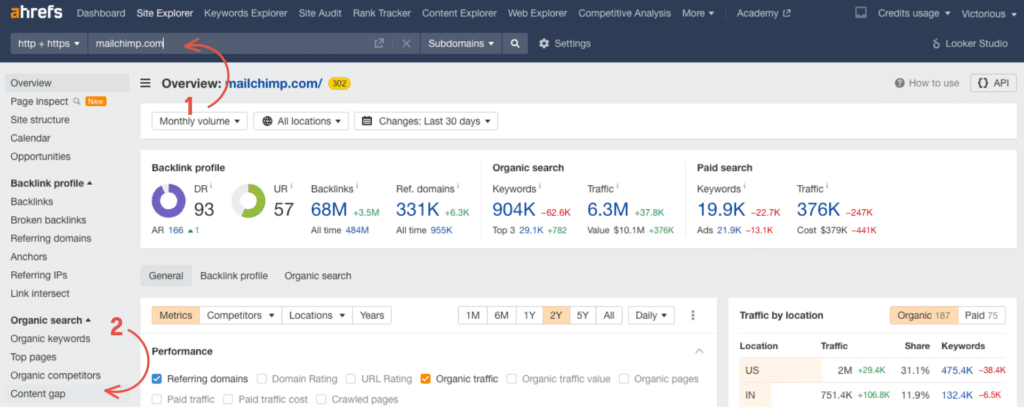Image resolution: width=1024 pixels, height=409 pixels.
Task: Switch to the Backlink profile tab
Action: pos(234,276)
